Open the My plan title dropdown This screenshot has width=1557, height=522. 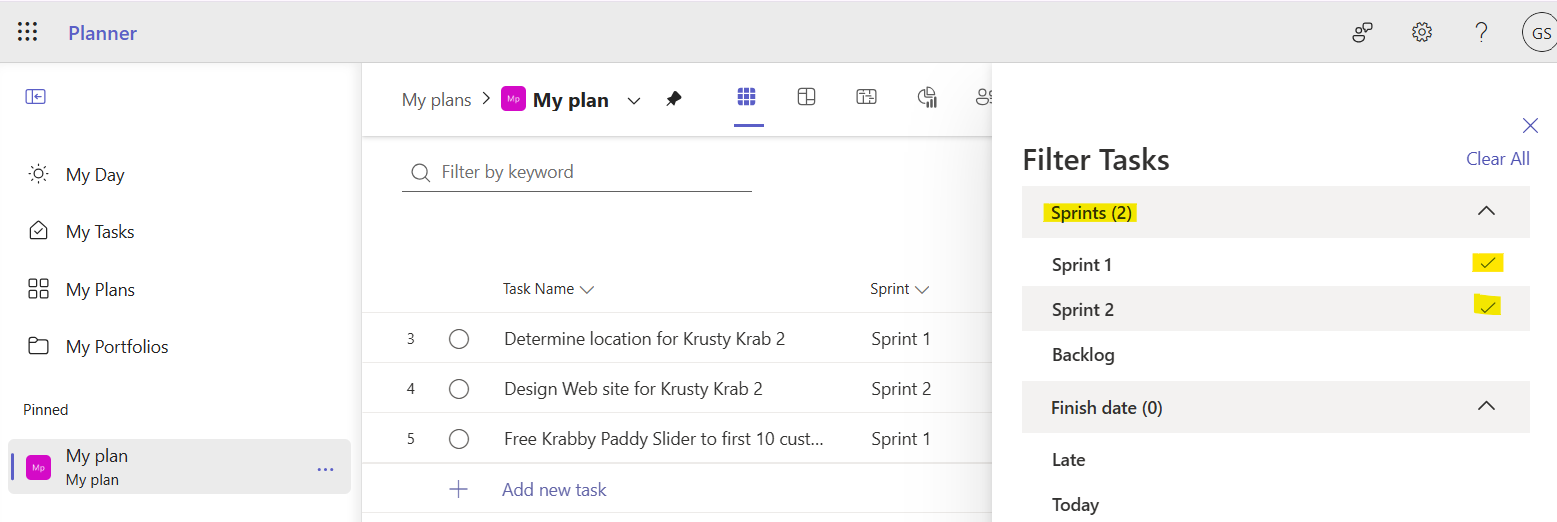[x=634, y=100]
